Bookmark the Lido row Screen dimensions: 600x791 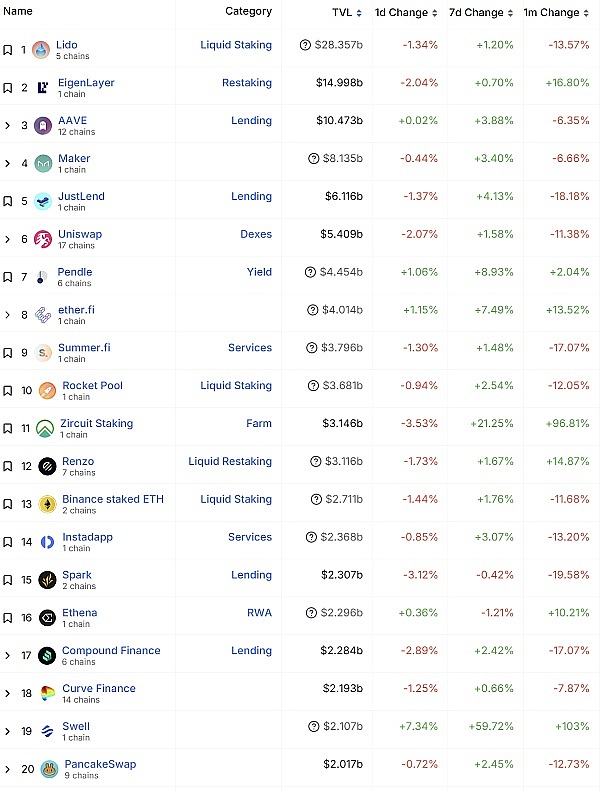tap(8, 50)
